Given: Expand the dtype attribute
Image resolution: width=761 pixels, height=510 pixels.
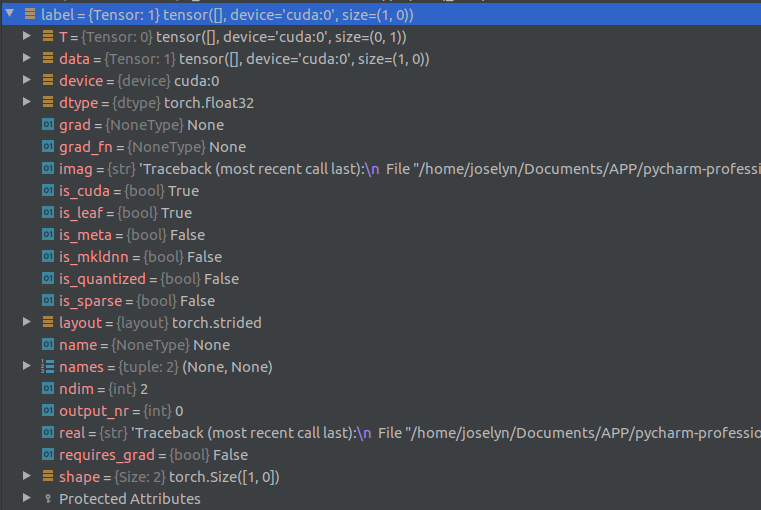Looking at the screenshot, I should click(x=27, y=101).
